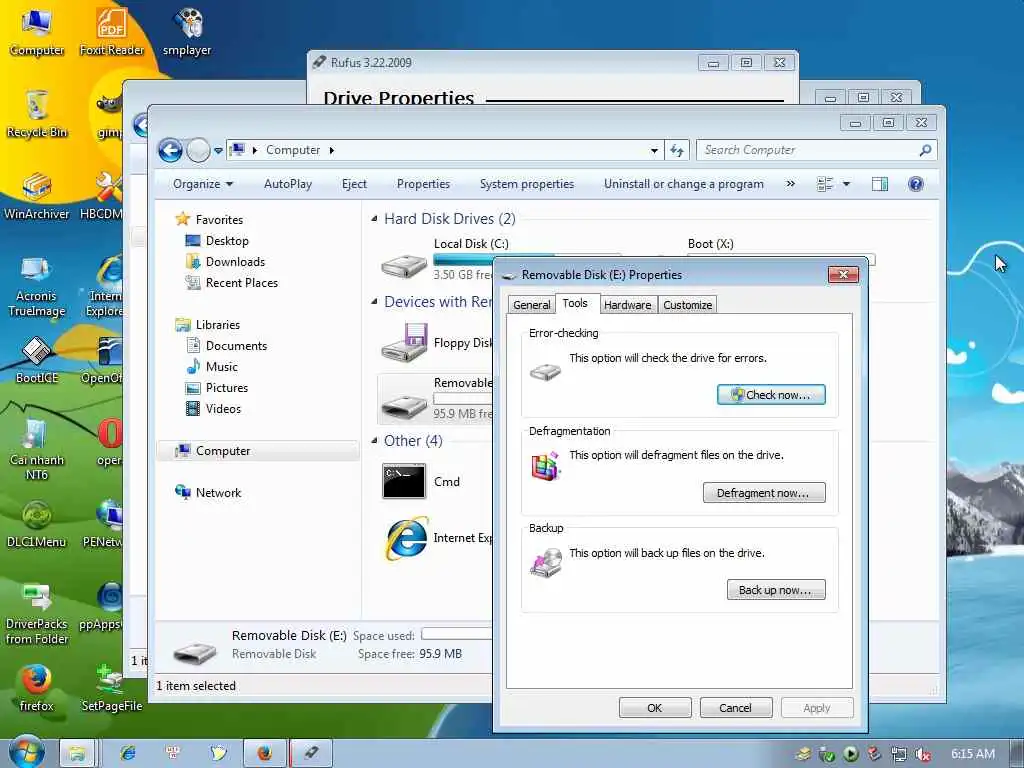Viewport: 1024px width, 768px height.
Task: Open the Foxit Reader desktop icon
Action: pyautogui.click(x=112, y=29)
